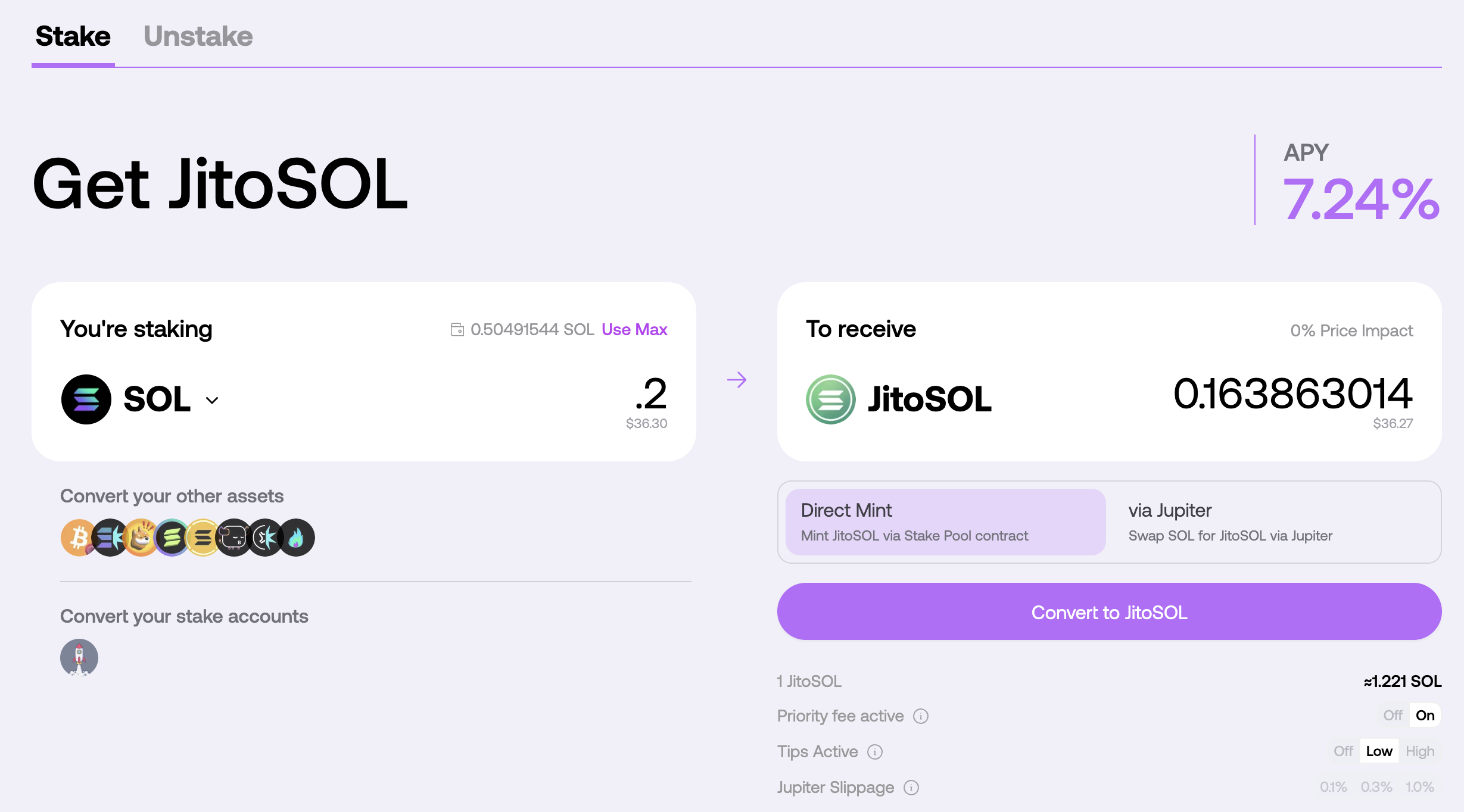
Task: Select the green S asset icon with purple ring
Action: [x=172, y=538]
